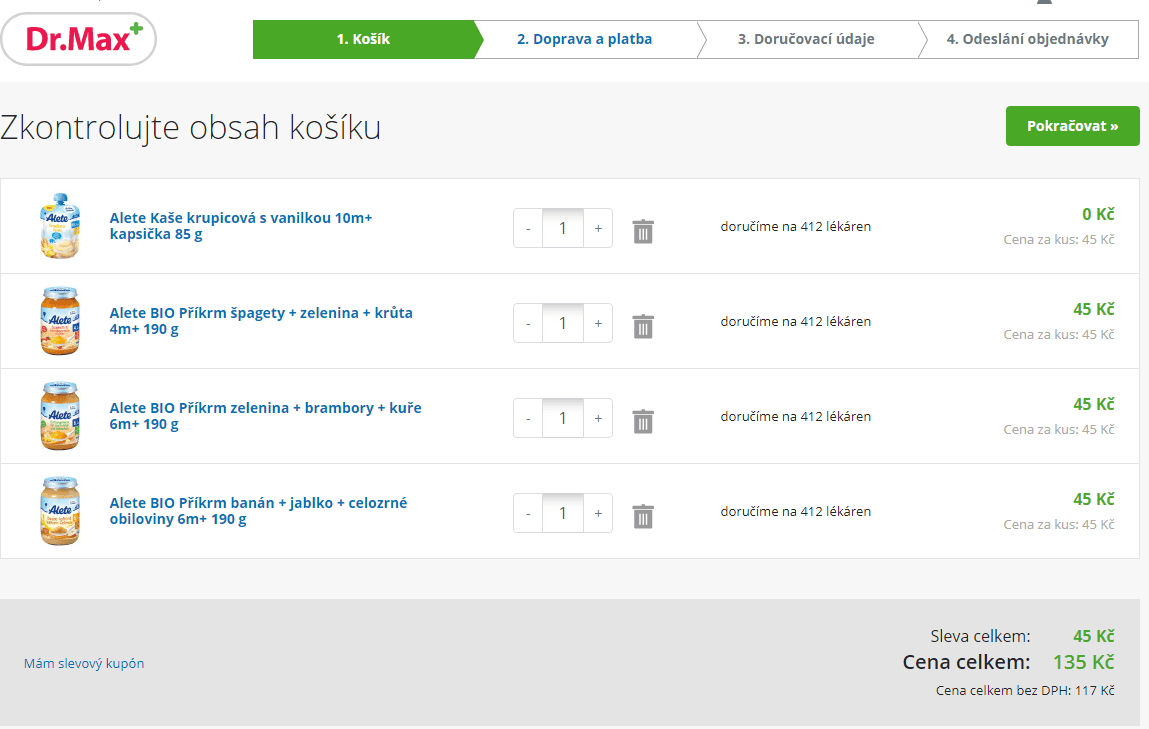
Task: Decrease quantity of špagety + zelenina + krůta
Action: [x=528, y=323]
